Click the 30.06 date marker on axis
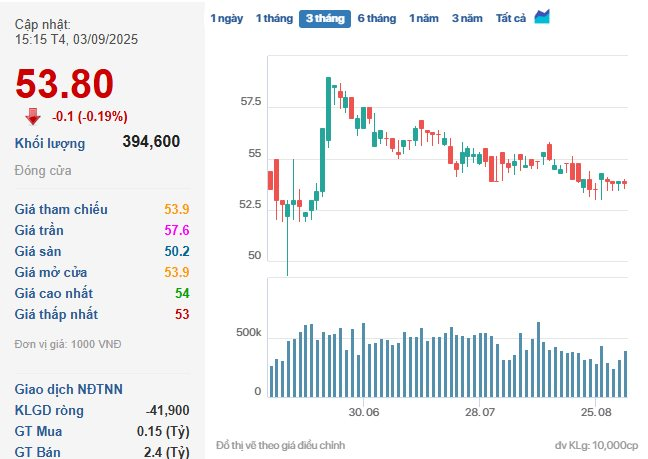Screen dimensions: 648x459 point(364,412)
